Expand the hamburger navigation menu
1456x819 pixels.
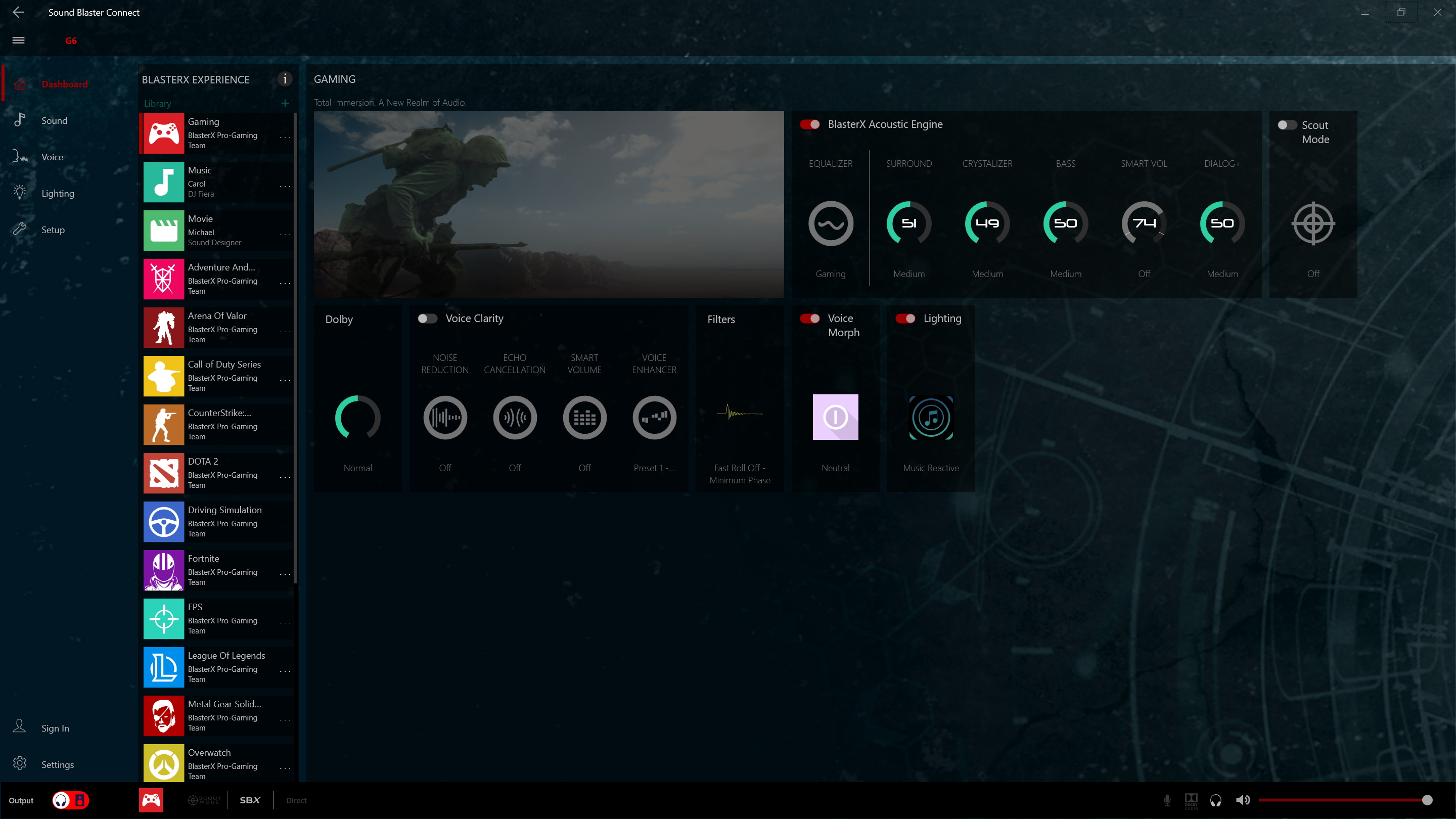click(18, 40)
